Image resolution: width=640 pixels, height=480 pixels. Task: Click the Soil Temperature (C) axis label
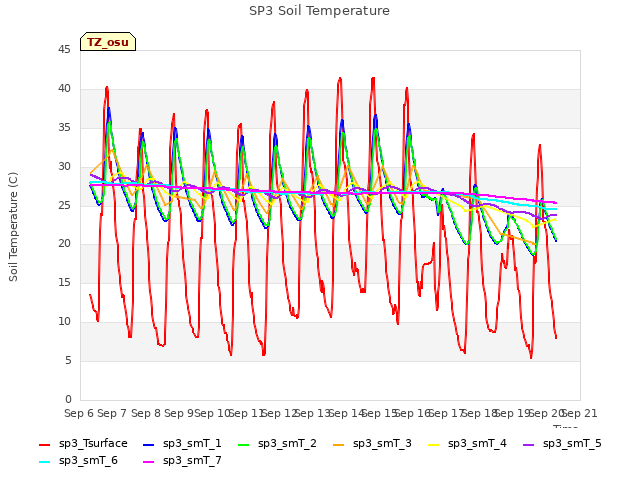tap(13, 227)
